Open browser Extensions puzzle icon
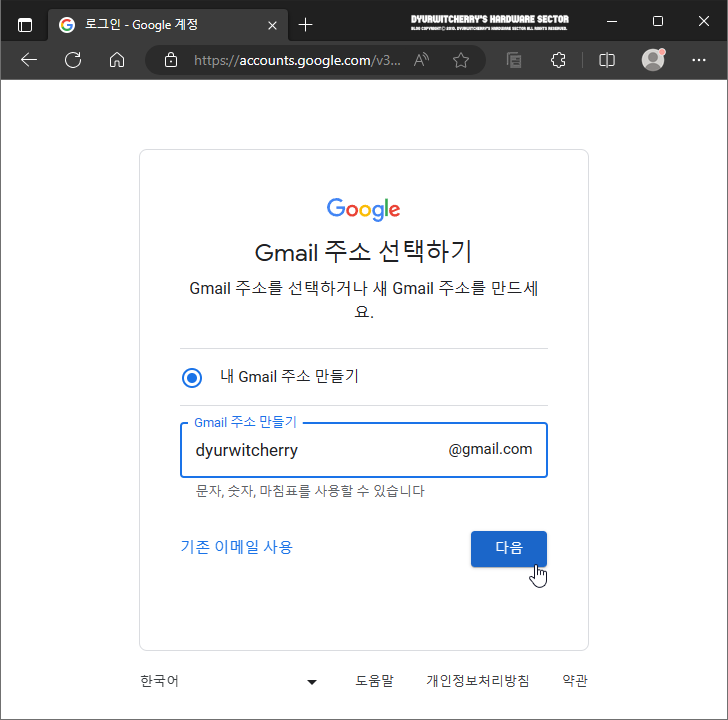This screenshot has height=720, width=728. (558, 60)
